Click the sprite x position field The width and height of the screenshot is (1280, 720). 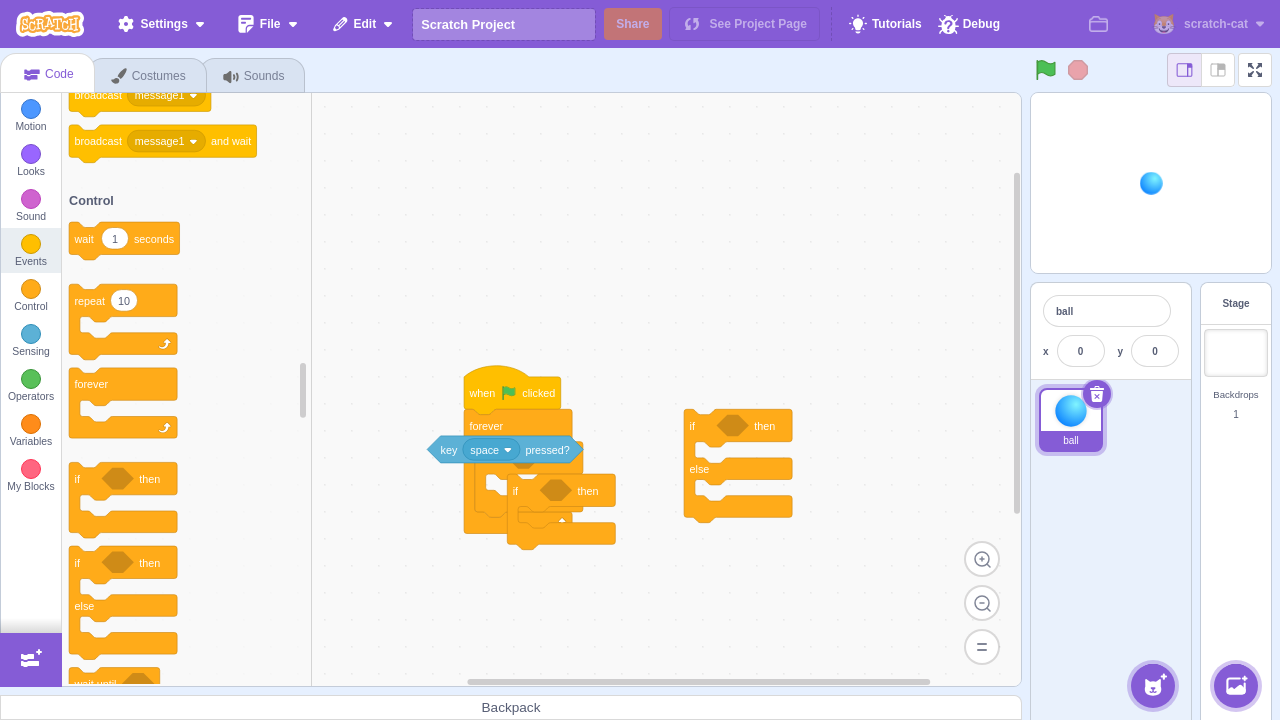point(1081,351)
